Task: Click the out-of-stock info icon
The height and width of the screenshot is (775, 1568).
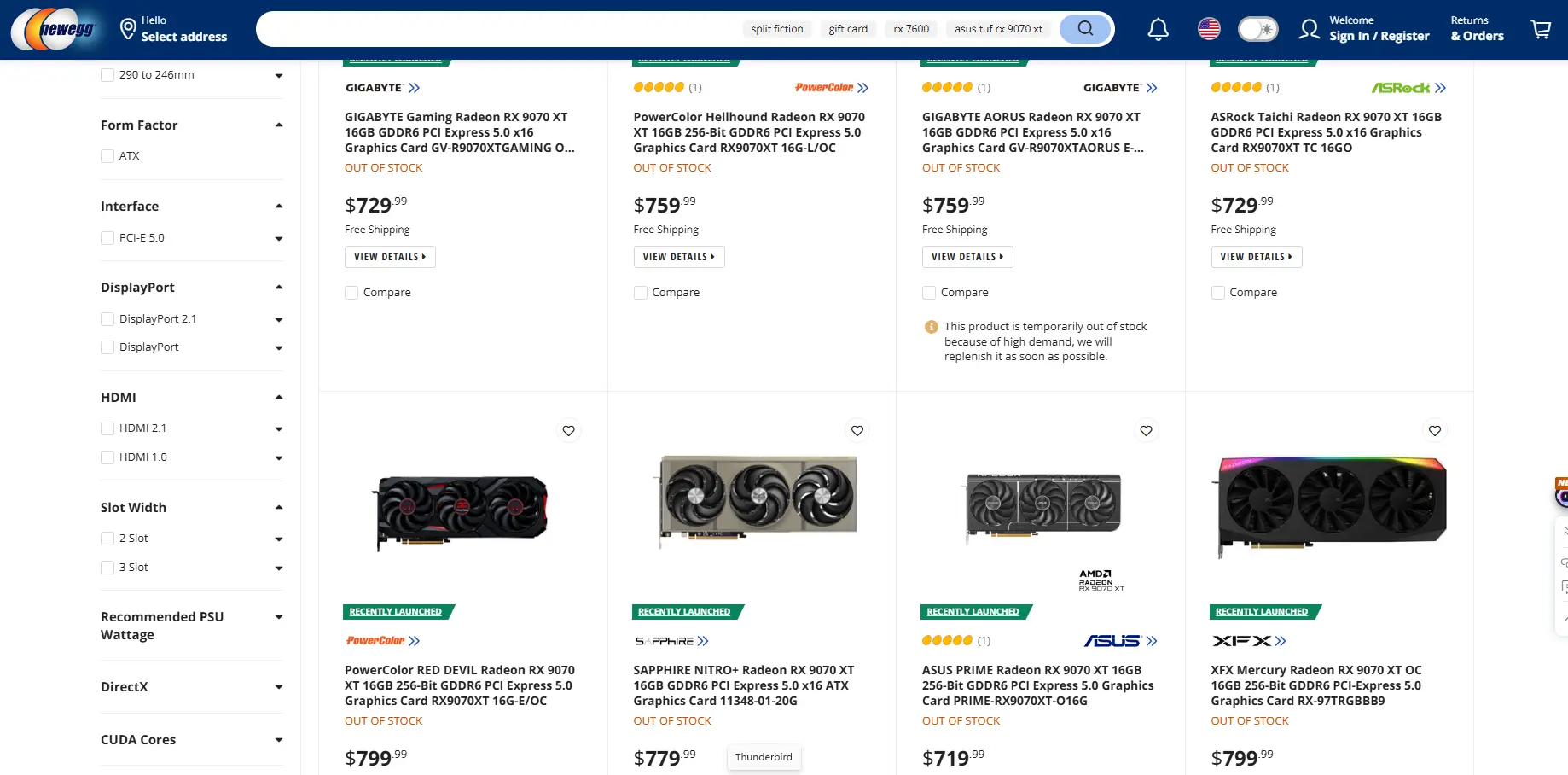Action: [932, 327]
